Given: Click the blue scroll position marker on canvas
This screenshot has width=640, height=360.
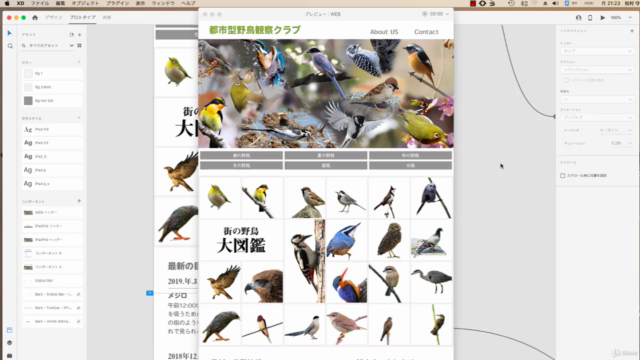Looking at the screenshot, I should 150,293.
